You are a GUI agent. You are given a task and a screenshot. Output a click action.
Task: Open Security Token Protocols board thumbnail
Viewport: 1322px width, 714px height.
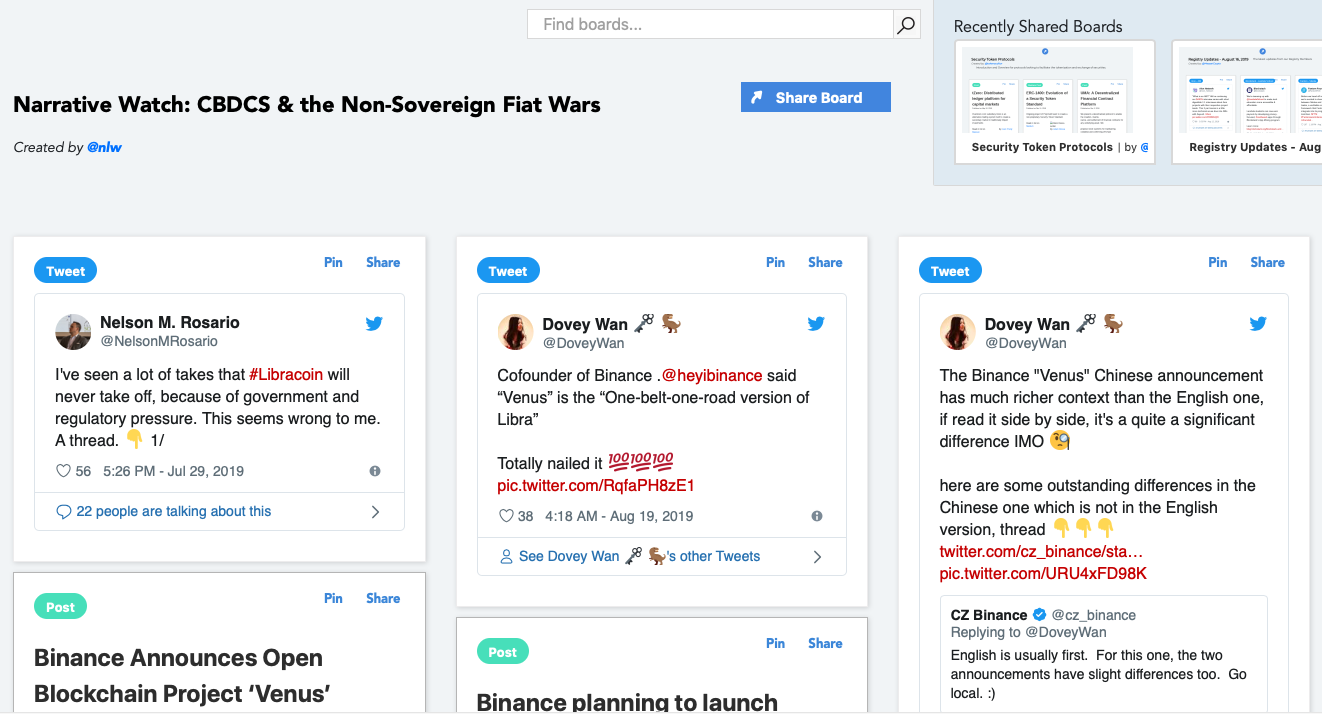click(1055, 101)
